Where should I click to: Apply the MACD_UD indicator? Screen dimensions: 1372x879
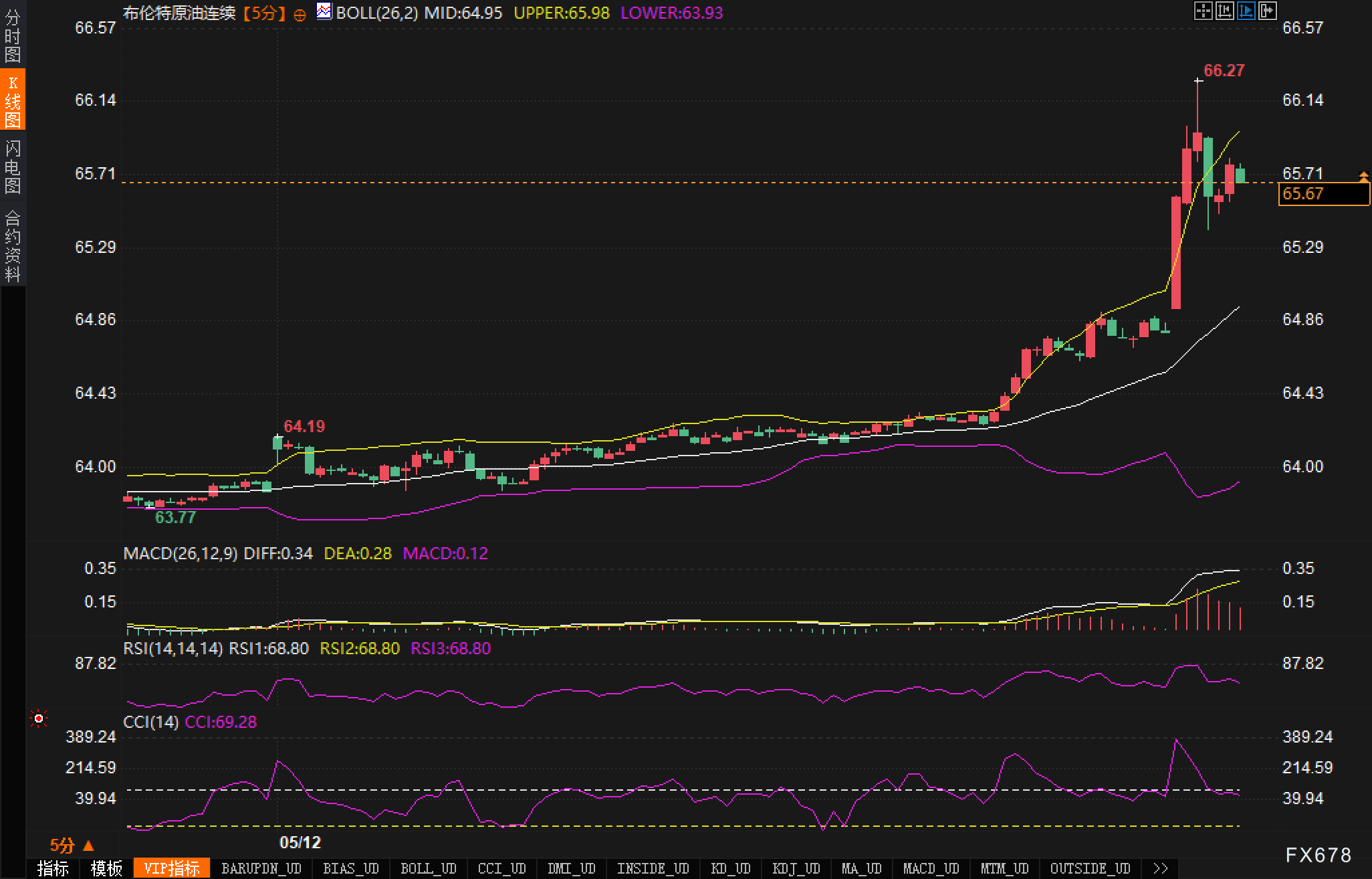[931, 868]
